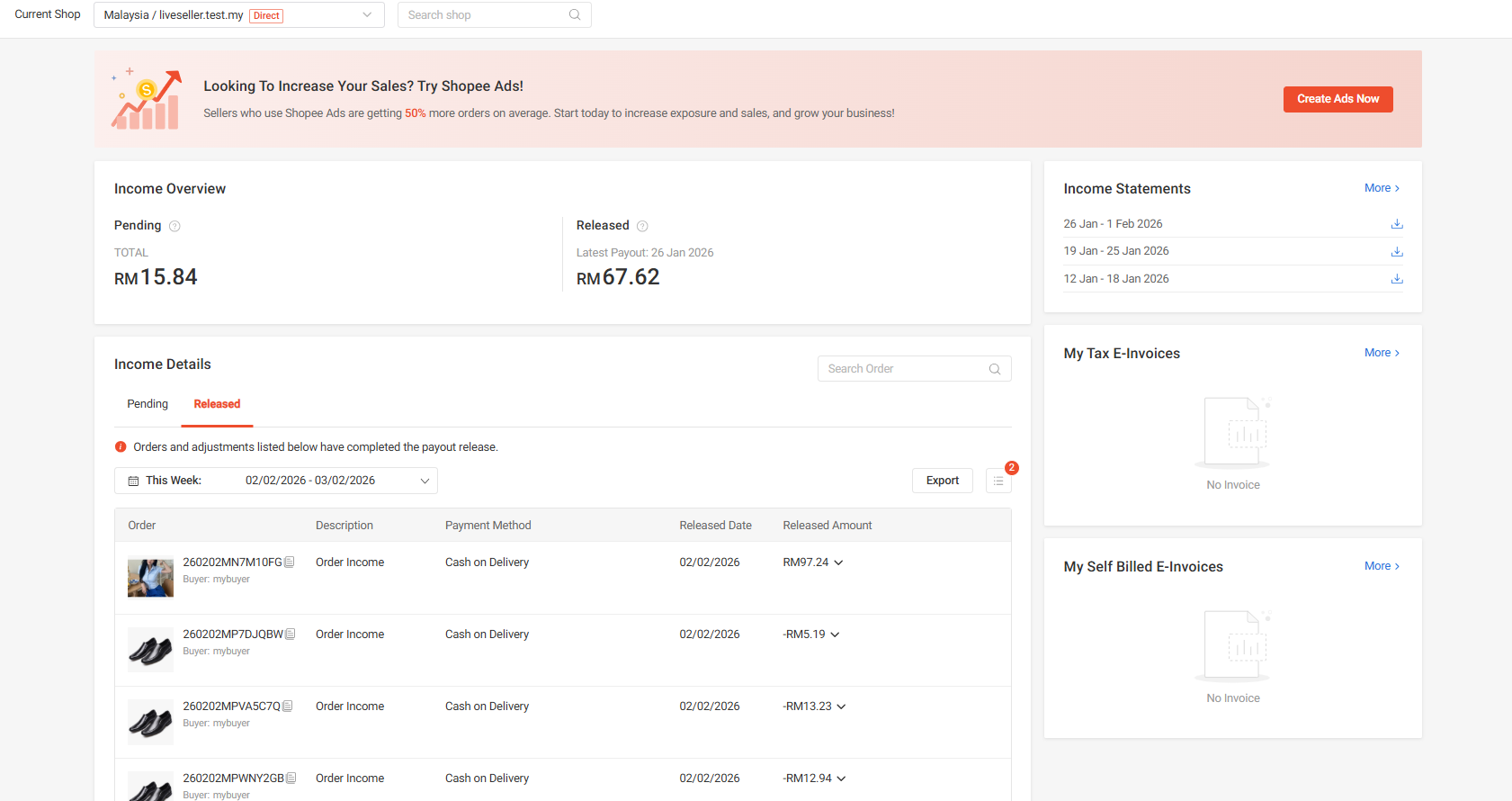Expand the -RM12.94 amount breakdown
This screenshot has width=1512, height=801.
tap(841, 778)
